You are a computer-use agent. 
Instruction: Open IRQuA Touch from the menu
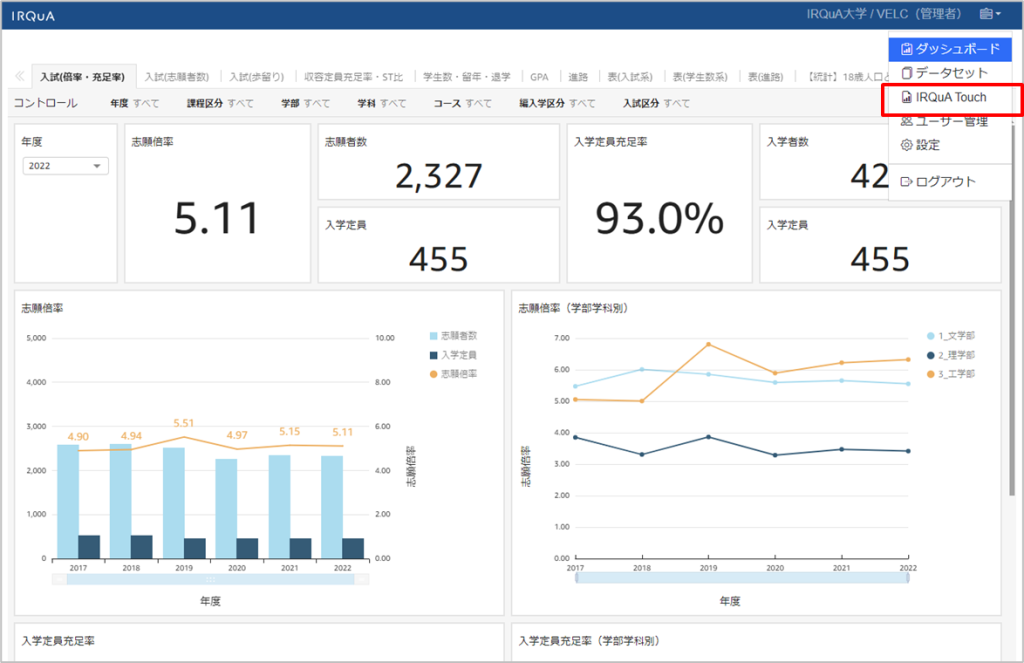coord(950,98)
